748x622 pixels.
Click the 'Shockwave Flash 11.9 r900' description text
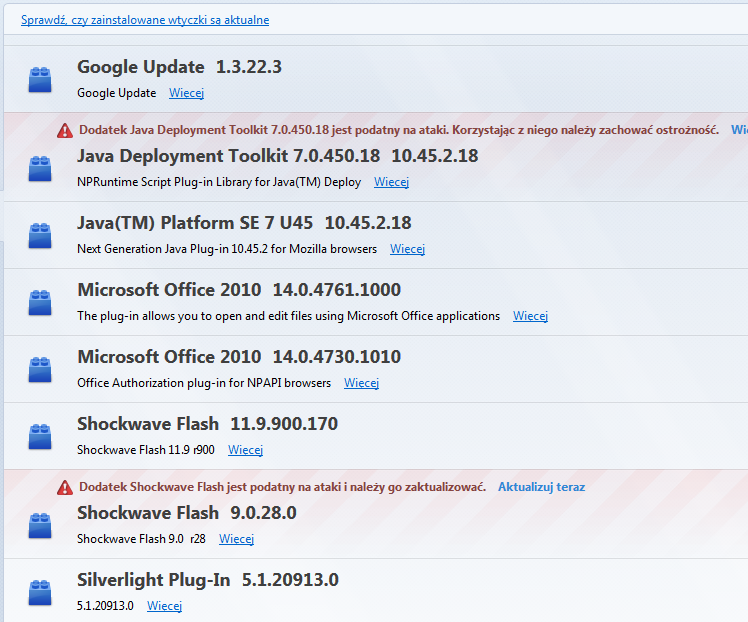(x=146, y=450)
